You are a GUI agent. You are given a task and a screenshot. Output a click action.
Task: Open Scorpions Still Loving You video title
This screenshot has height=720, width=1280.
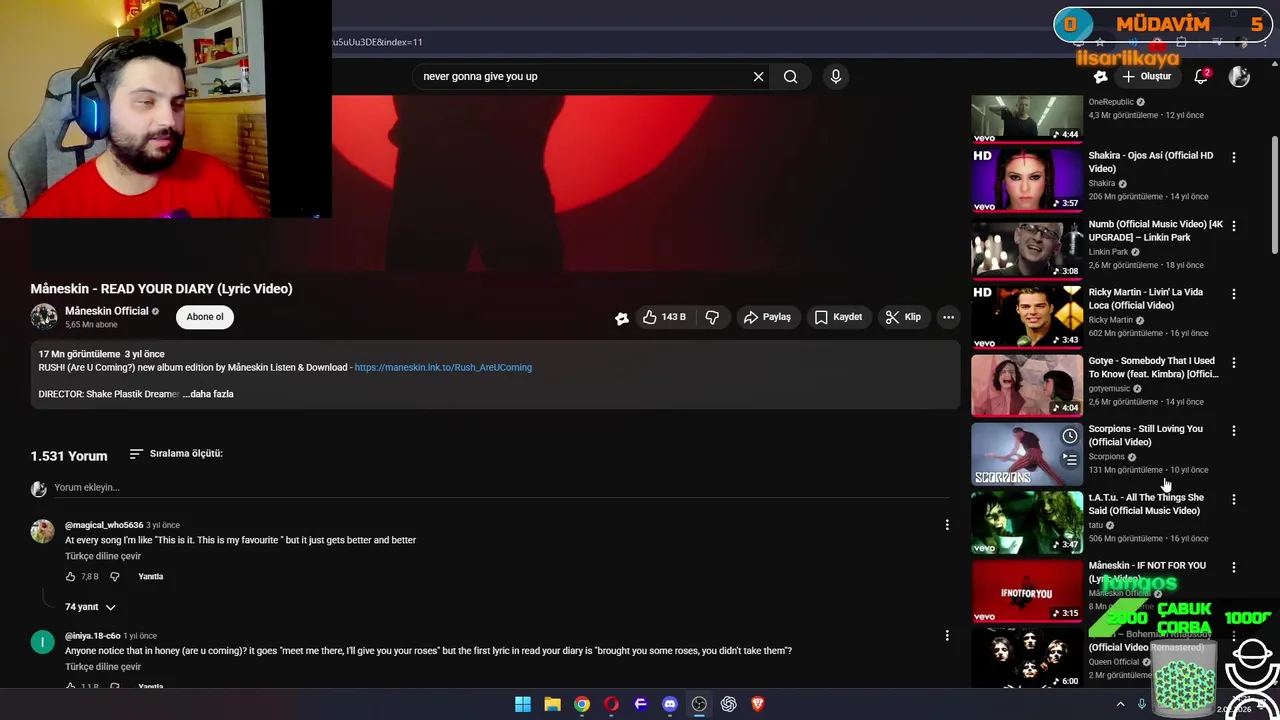[1145, 435]
